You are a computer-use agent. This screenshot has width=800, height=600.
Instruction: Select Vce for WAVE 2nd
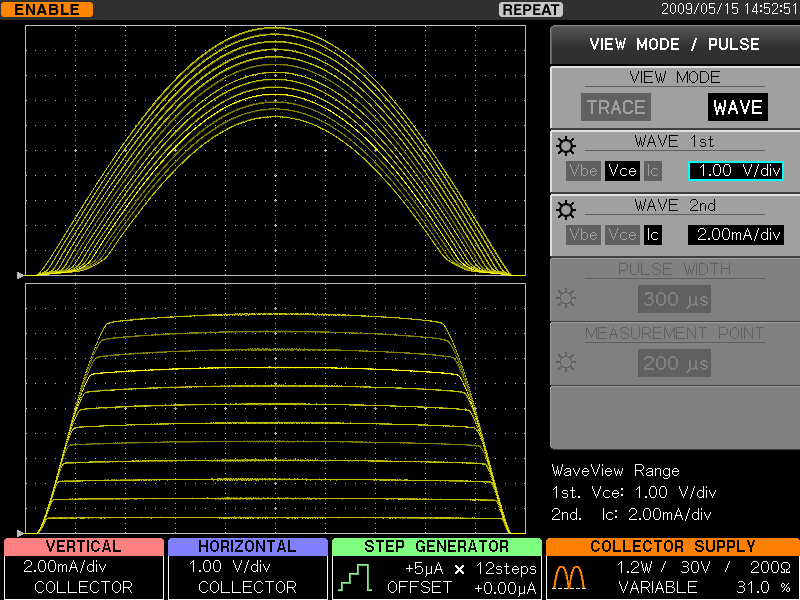[622, 235]
